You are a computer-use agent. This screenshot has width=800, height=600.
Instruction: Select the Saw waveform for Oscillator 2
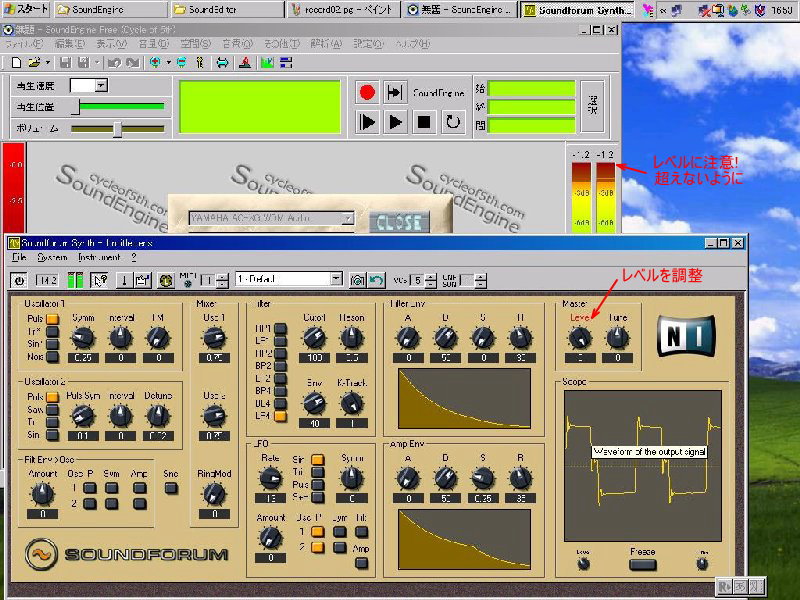(52, 409)
